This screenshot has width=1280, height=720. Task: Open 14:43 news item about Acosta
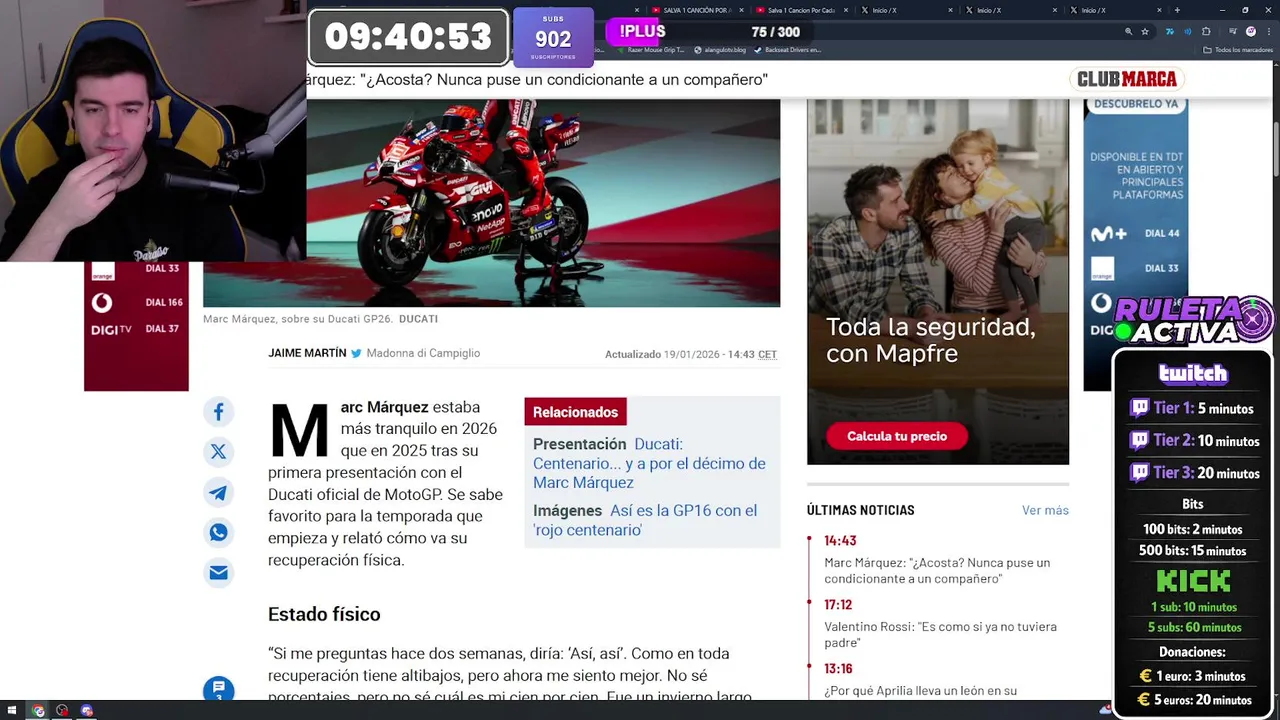(x=937, y=570)
